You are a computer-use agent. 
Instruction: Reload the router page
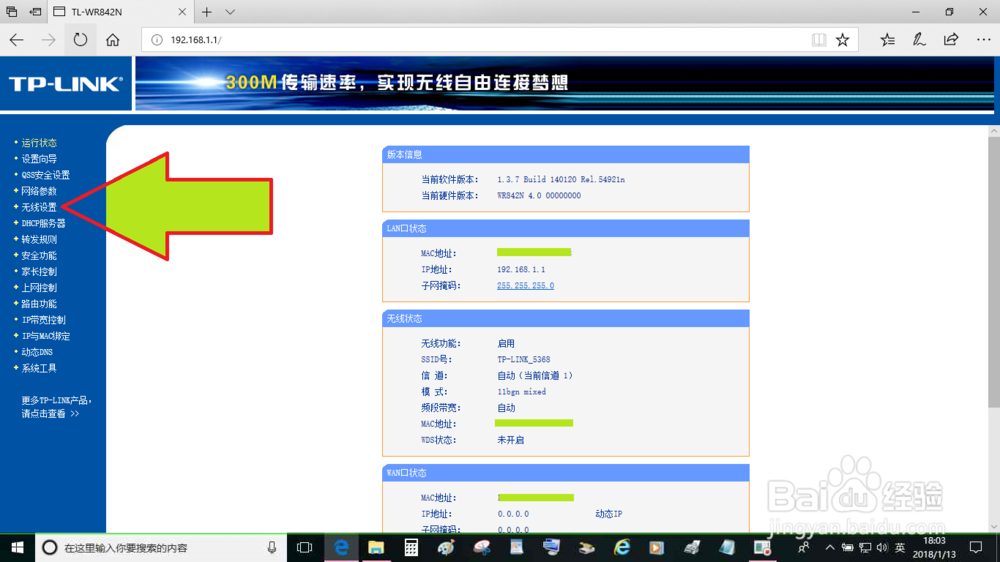80,40
